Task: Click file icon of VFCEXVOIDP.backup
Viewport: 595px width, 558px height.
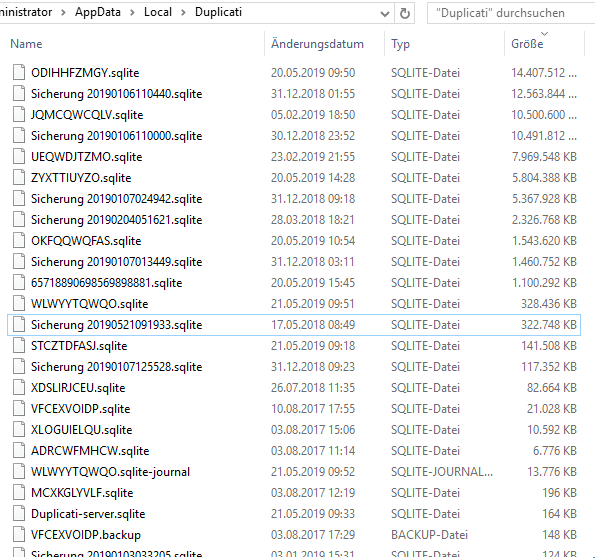Action: [19, 534]
